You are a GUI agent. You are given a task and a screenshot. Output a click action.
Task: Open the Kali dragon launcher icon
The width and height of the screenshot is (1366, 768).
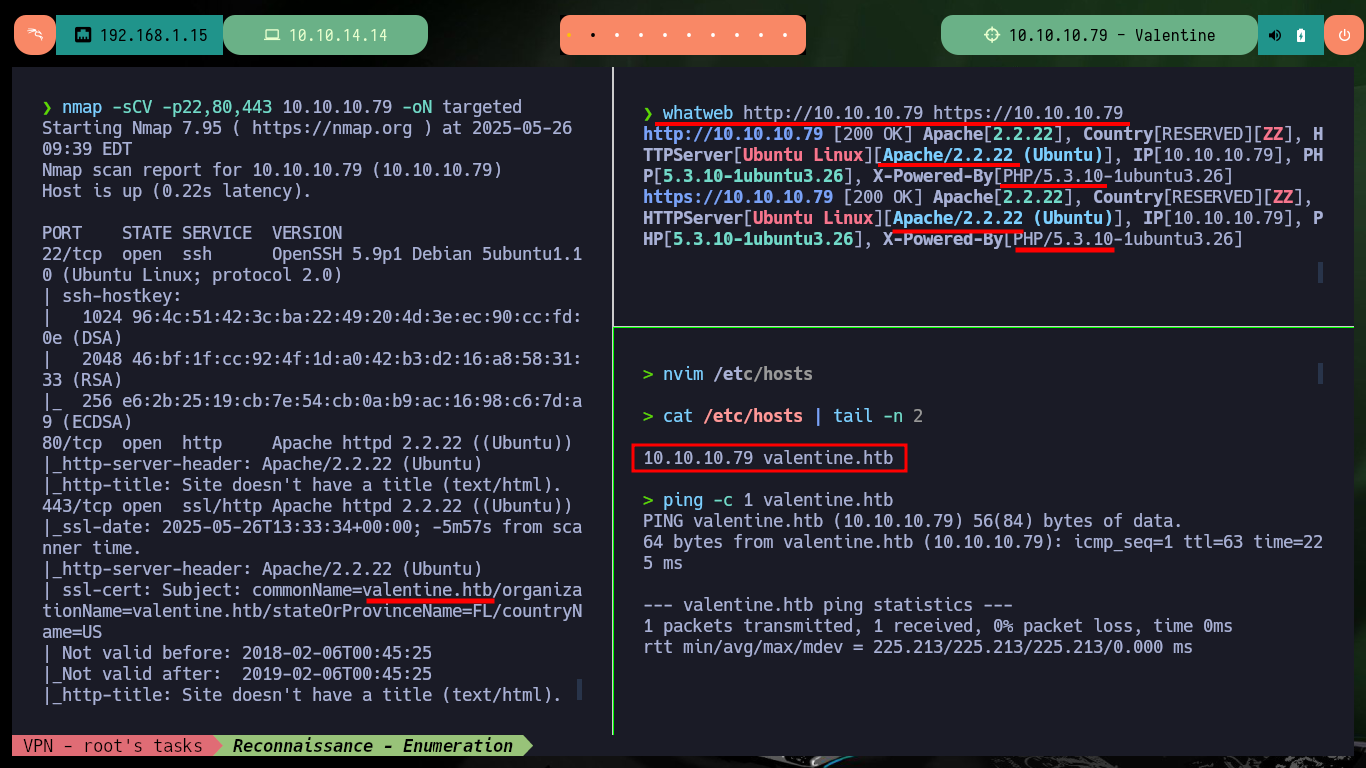coord(35,35)
